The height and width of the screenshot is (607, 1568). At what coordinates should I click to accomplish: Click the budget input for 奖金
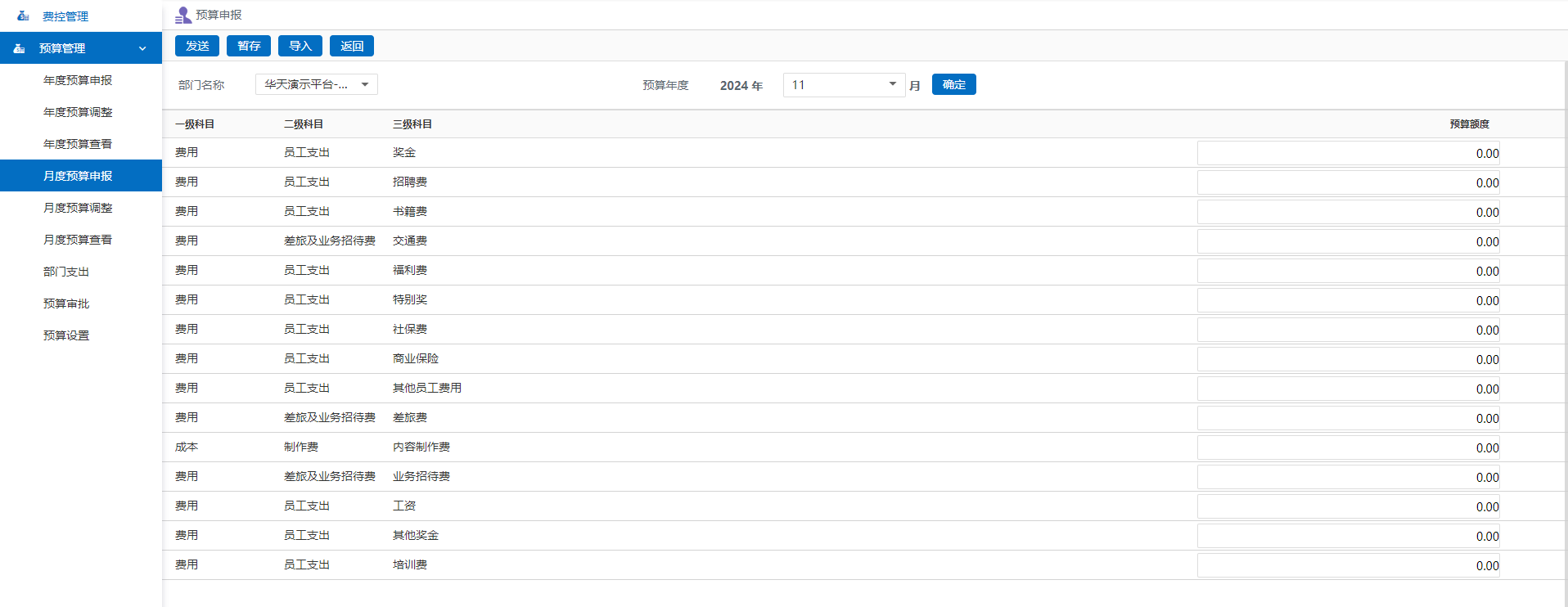click(1347, 153)
